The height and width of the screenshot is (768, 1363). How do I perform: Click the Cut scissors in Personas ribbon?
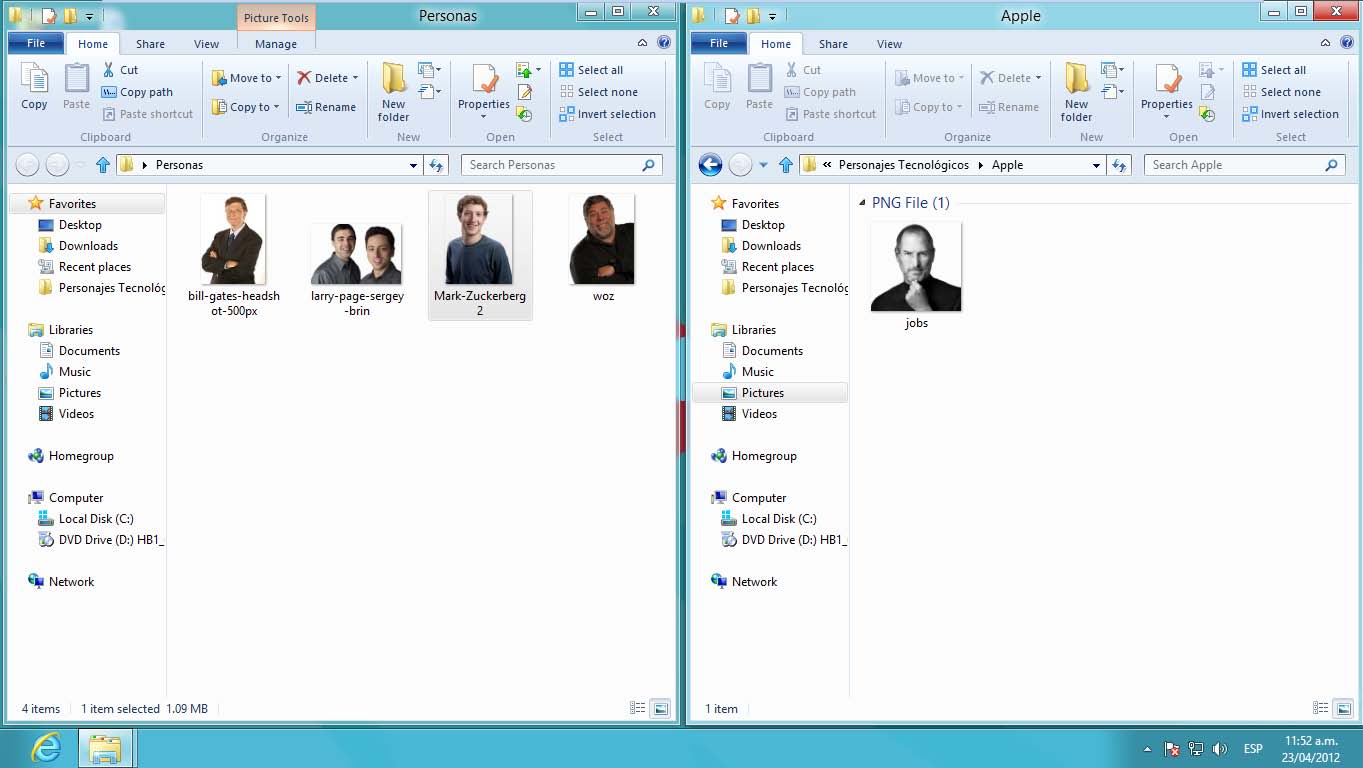click(110, 70)
